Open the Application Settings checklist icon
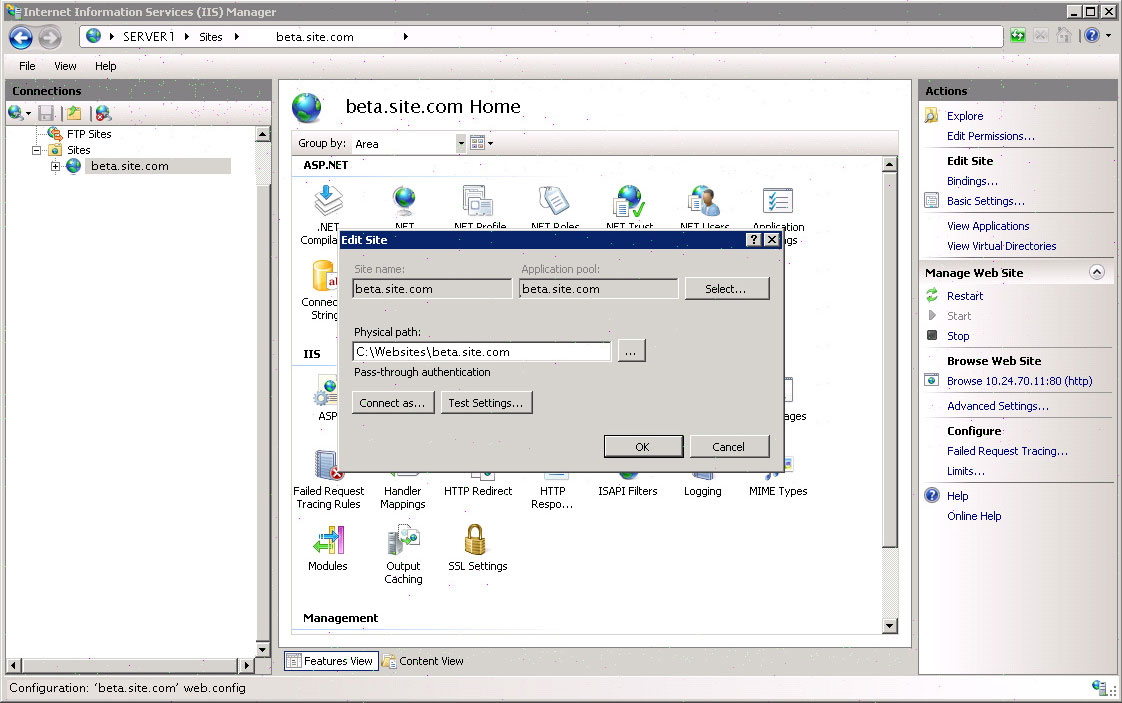1122x703 pixels. (x=778, y=200)
